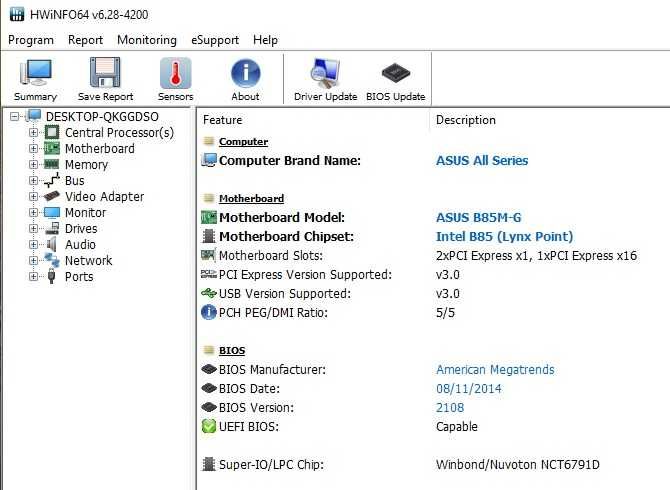670x490 pixels.
Task: Click the Motherboard Model row icon
Action: (x=209, y=217)
